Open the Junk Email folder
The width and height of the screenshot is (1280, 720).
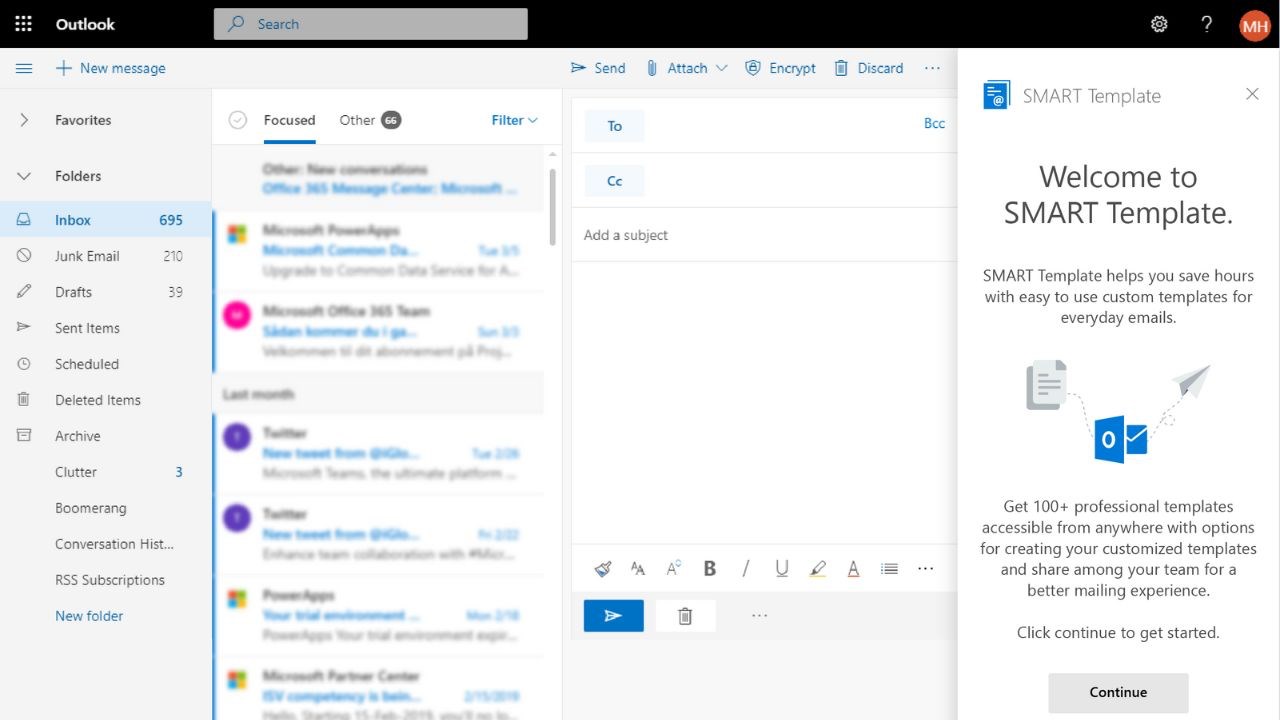click(106, 256)
